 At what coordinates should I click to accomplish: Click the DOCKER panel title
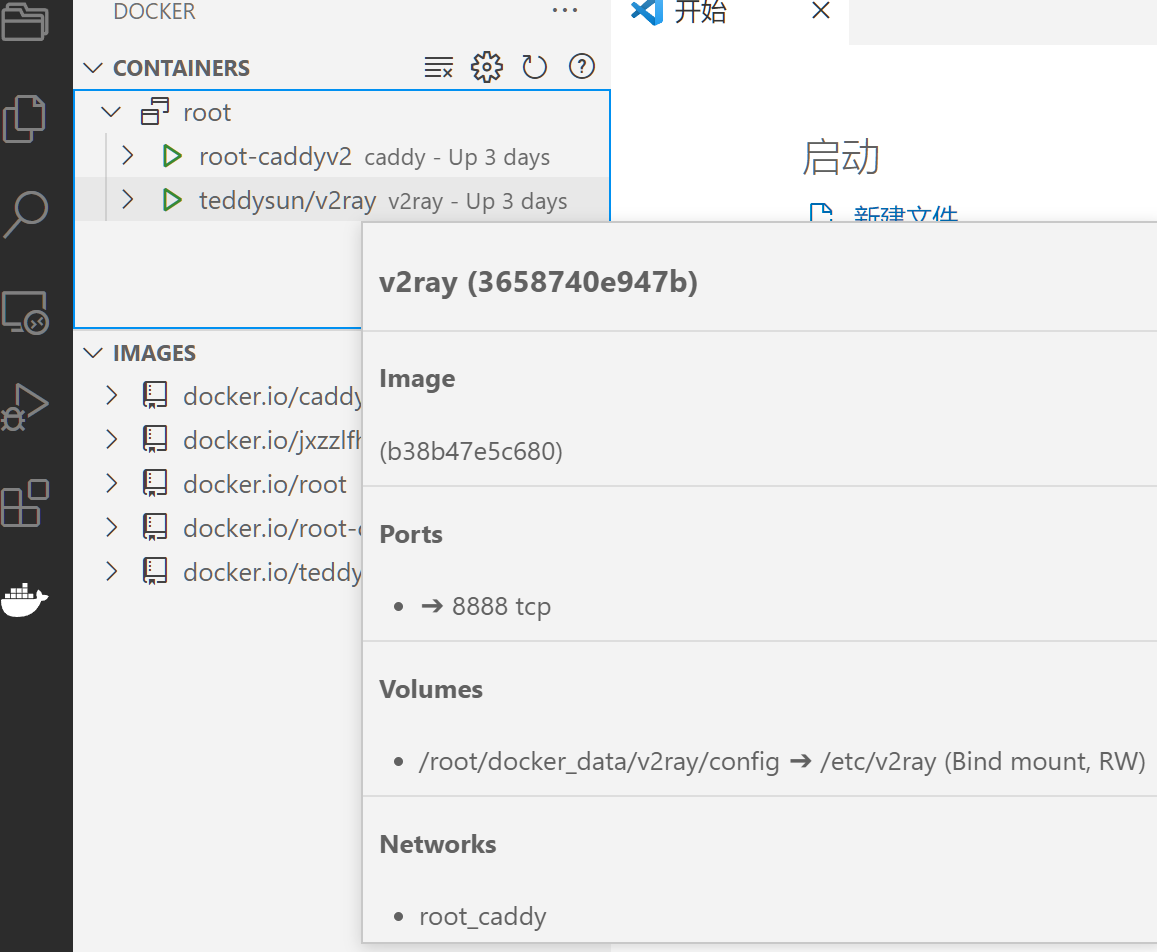click(154, 11)
